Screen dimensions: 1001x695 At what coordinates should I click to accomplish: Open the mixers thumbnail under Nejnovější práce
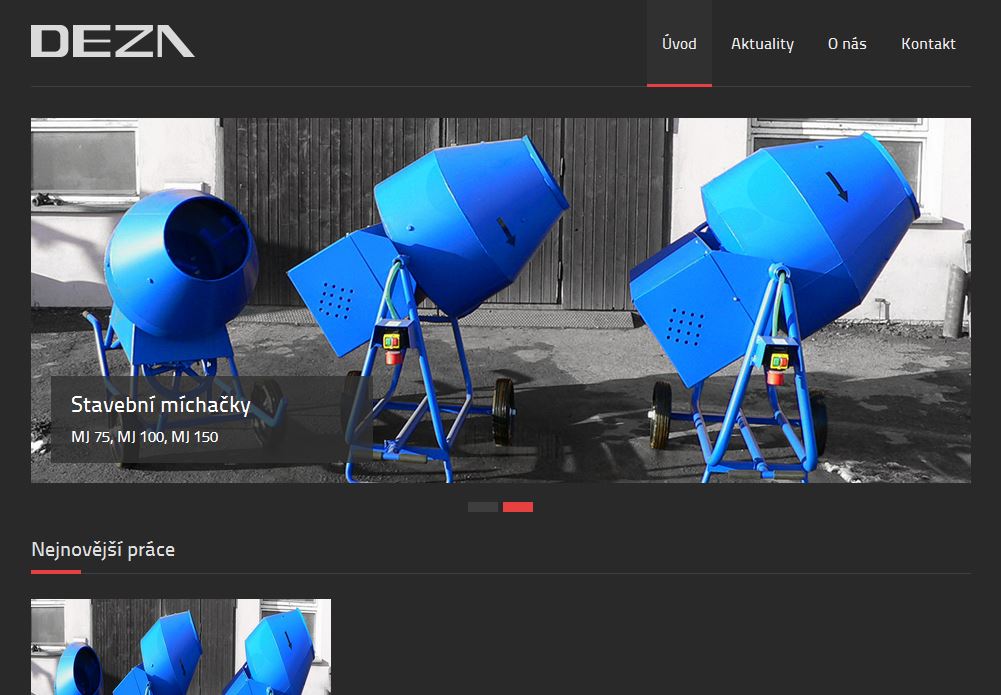[181, 646]
